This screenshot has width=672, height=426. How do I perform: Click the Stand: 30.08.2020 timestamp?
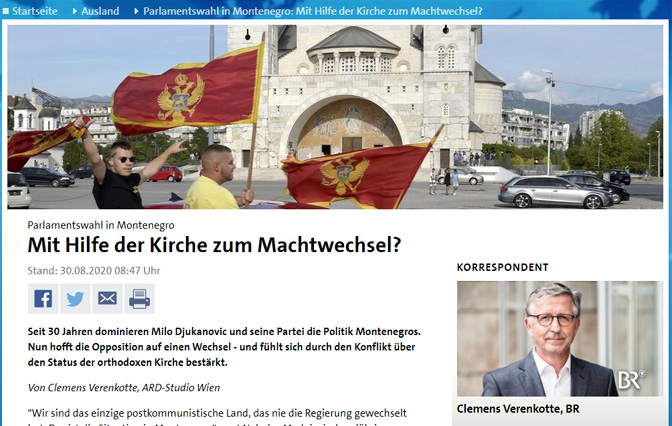click(x=94, y=271)
